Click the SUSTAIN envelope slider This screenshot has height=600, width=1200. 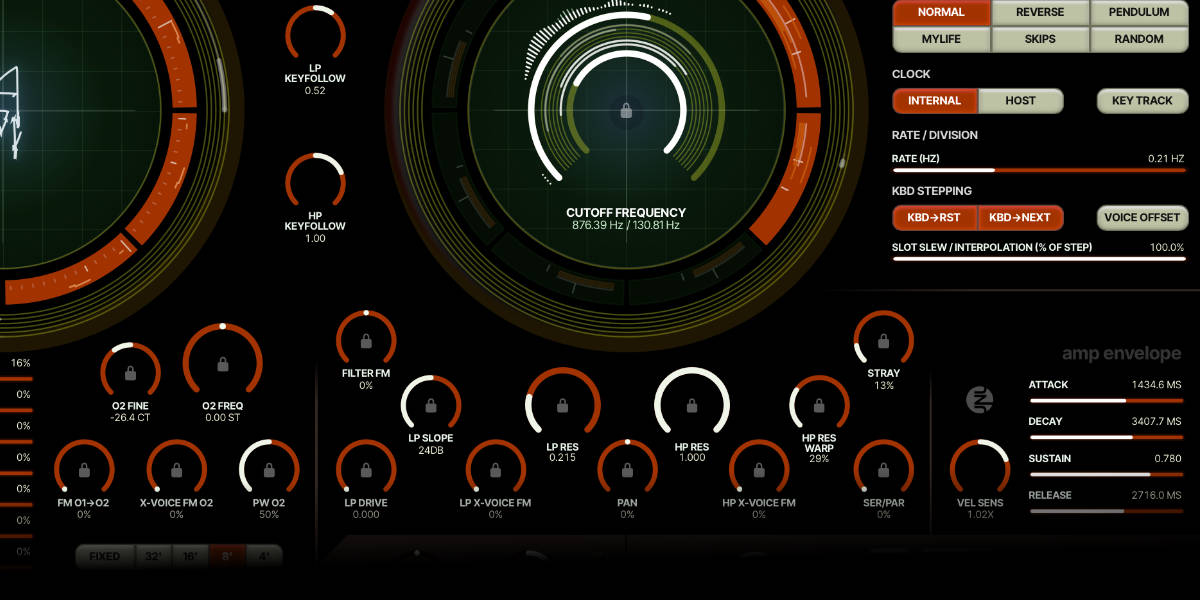coord(1105,474)
